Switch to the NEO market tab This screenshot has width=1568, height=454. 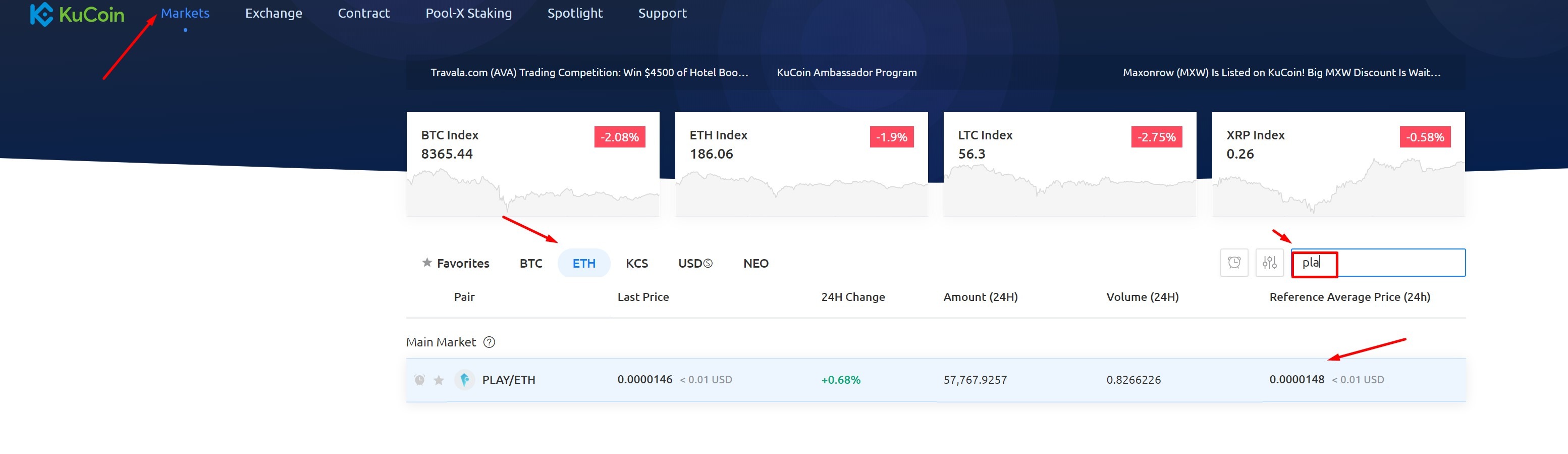tap(755, 263)
